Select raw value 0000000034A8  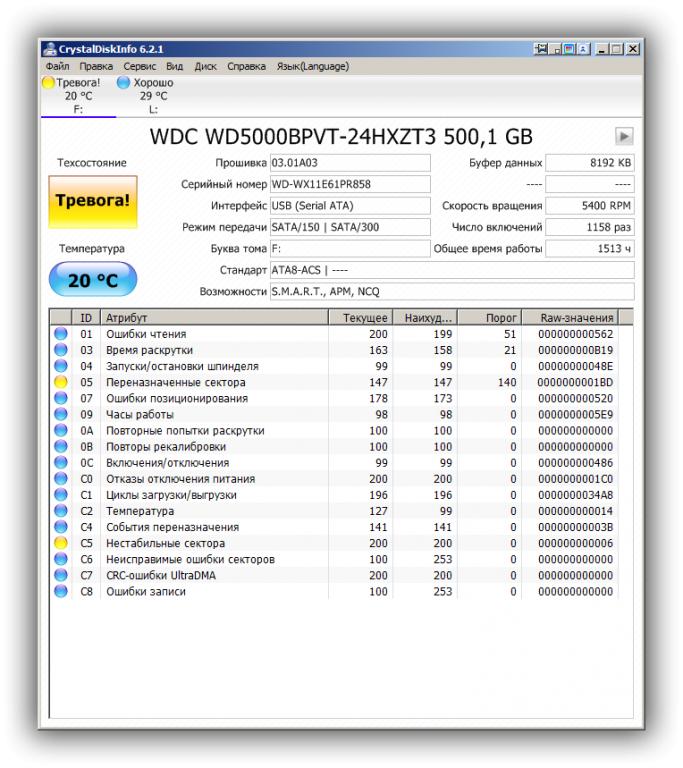[x=575, y=495]
